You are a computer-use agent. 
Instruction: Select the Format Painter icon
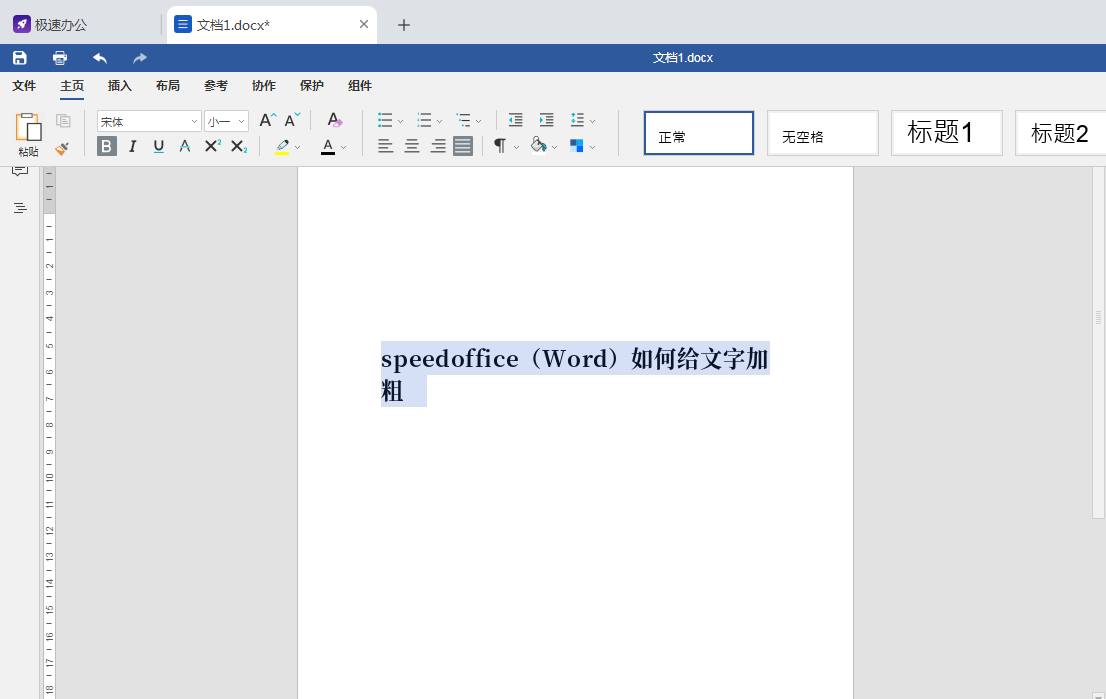[x=62, y=148]
